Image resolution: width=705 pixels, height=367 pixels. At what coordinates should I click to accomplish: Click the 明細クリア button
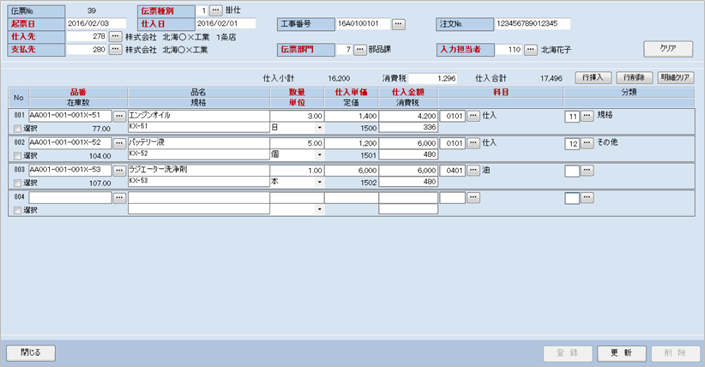coord(675,78)
